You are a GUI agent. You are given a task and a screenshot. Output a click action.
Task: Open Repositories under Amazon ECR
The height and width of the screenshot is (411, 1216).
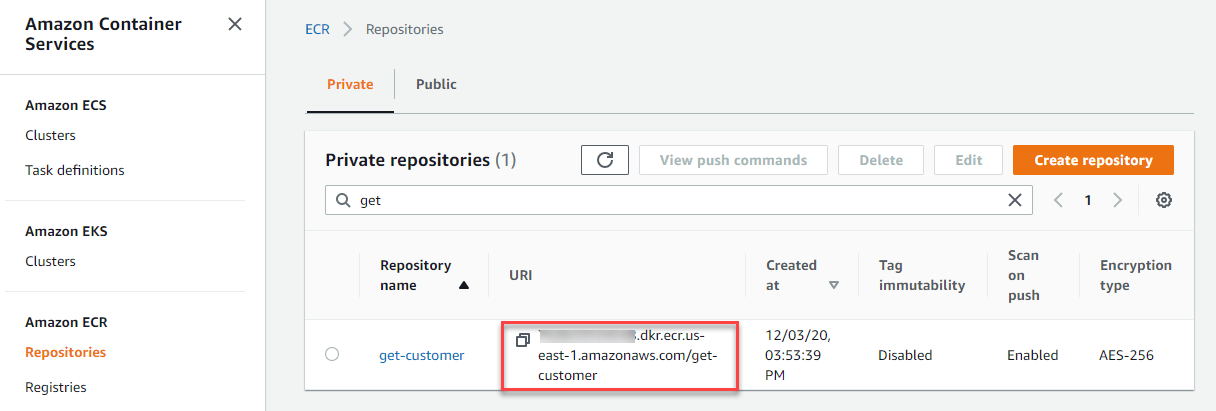click(65, 352)
